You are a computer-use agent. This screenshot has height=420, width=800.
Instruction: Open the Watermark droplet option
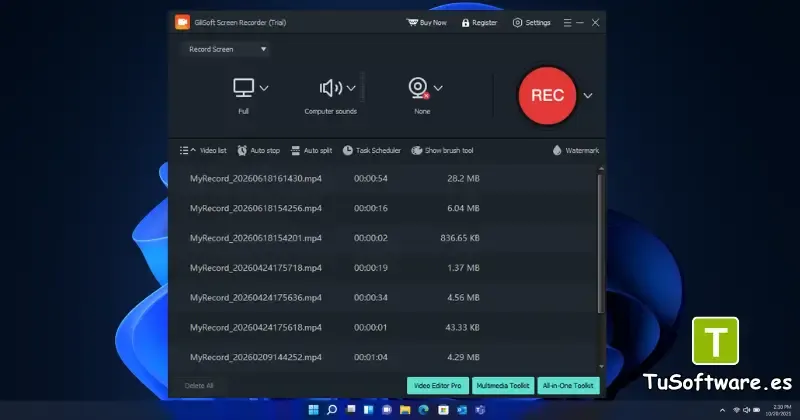pos(576,151)
